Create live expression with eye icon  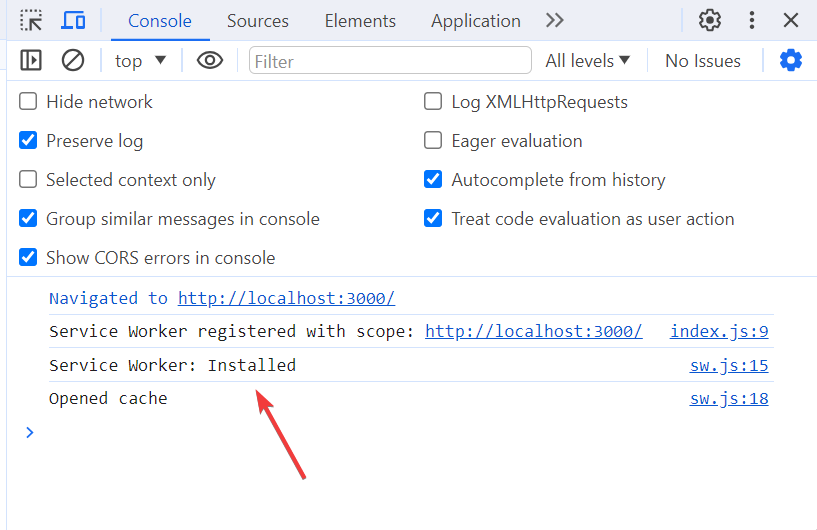[x=209, y=61]
